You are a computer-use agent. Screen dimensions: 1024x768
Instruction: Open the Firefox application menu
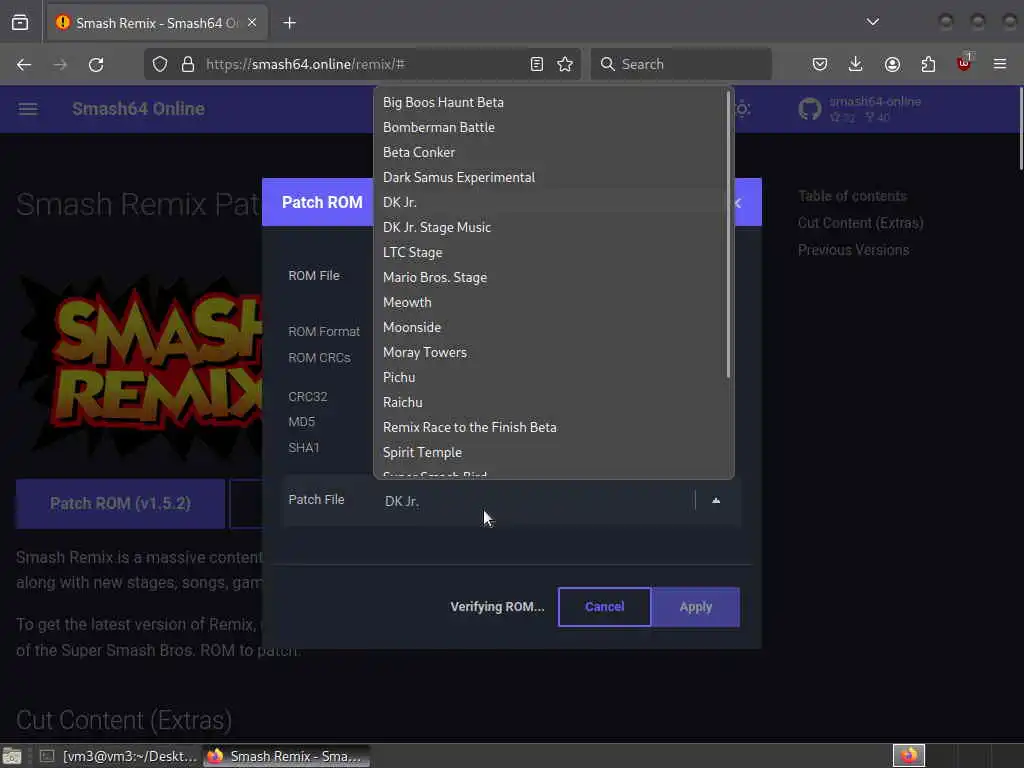[x=1000, y=64]
